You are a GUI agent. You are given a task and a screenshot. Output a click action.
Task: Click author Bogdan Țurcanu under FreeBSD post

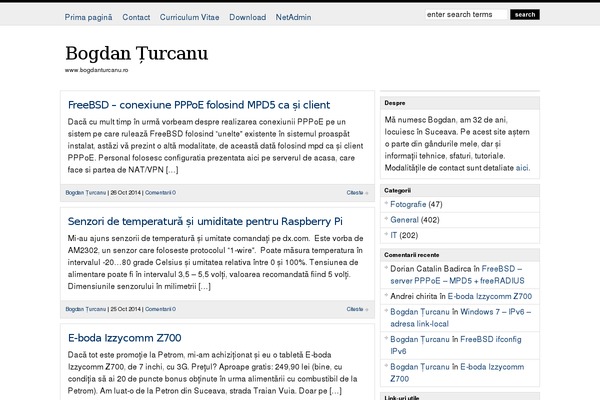tap(85, 193)
